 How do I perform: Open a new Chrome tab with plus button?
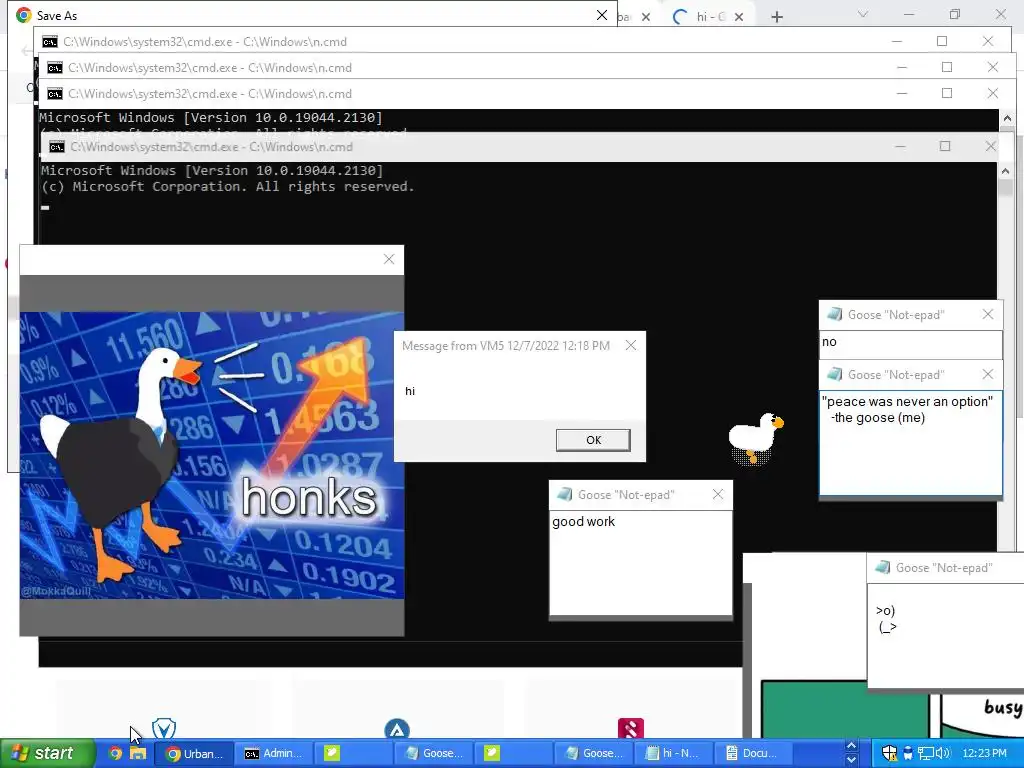click(x=776, y=17)
